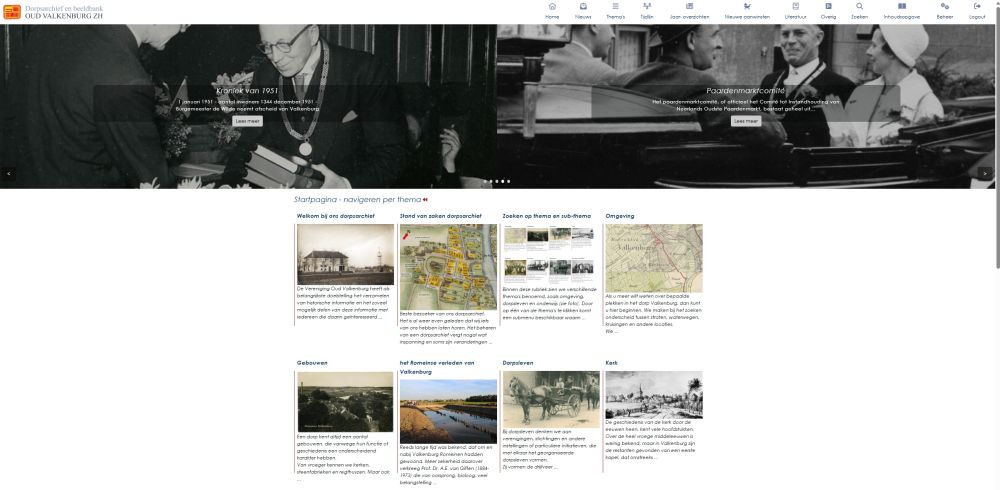This screenshot has width=1000, height=490.
Task: Click the Stand van zaken village map thumbnail
Action: coord(448,267)
